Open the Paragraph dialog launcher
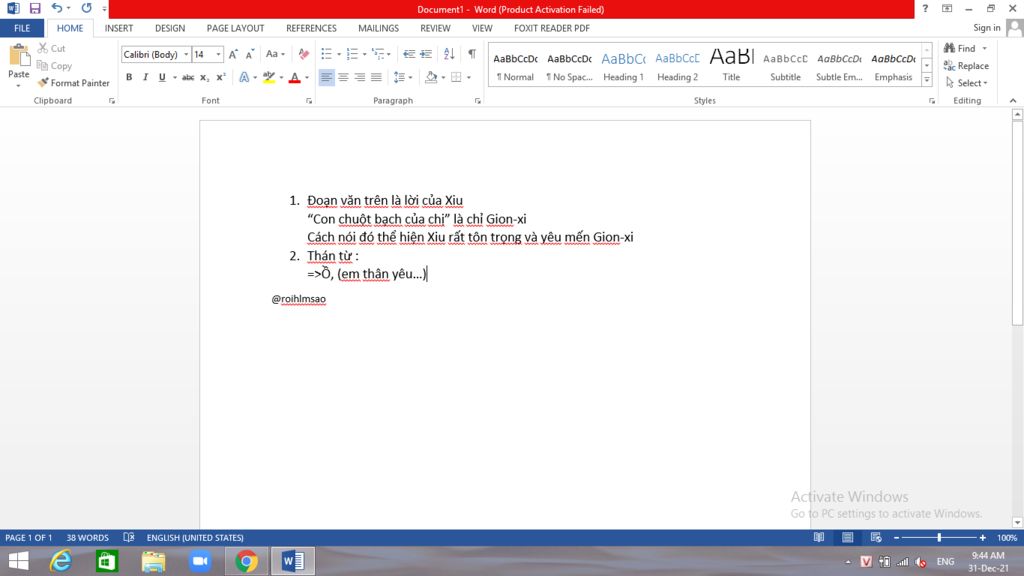Screen dimensions: 1024x576 (x=477, y=101)
